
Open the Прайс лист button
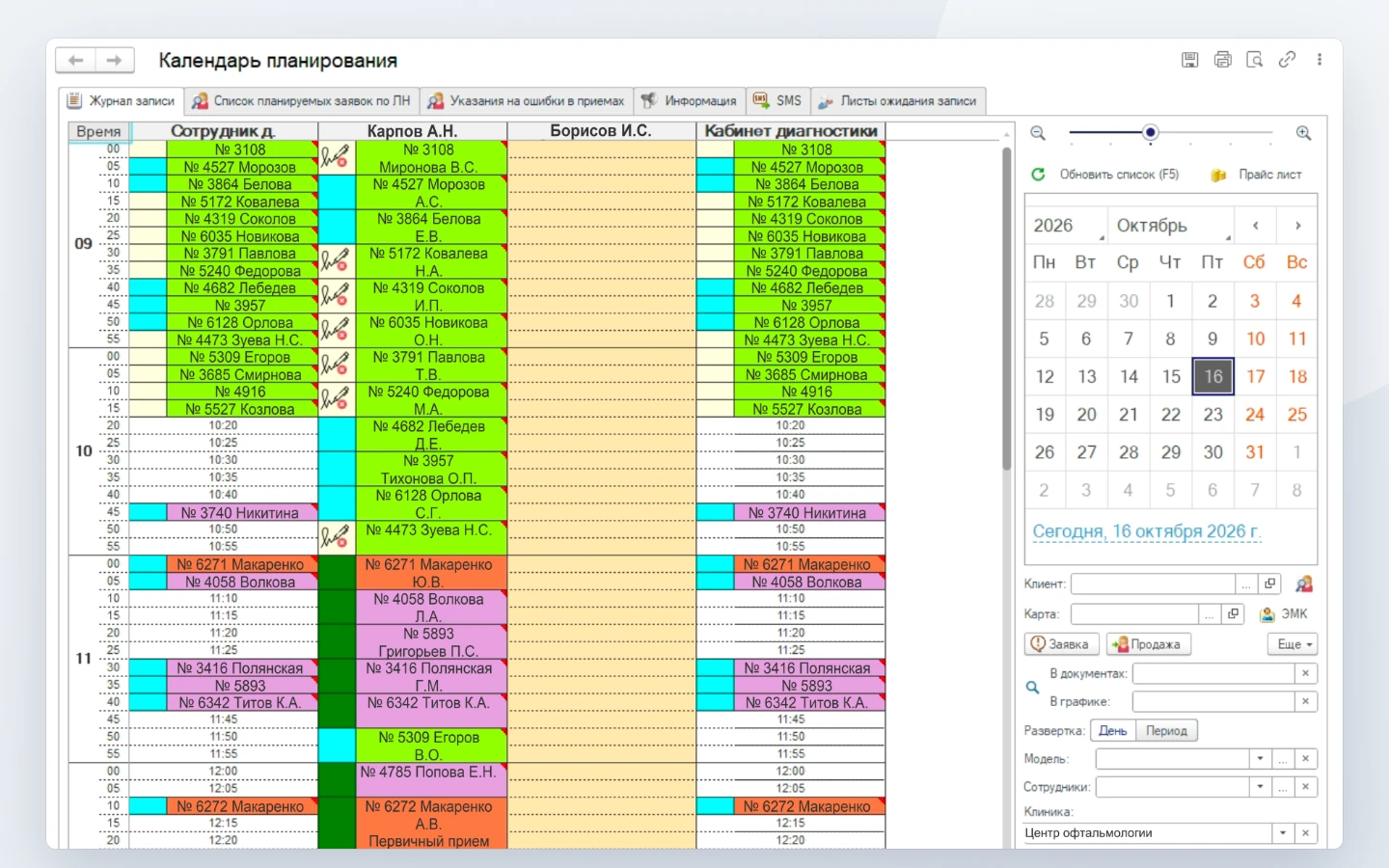coord(1256,175)
